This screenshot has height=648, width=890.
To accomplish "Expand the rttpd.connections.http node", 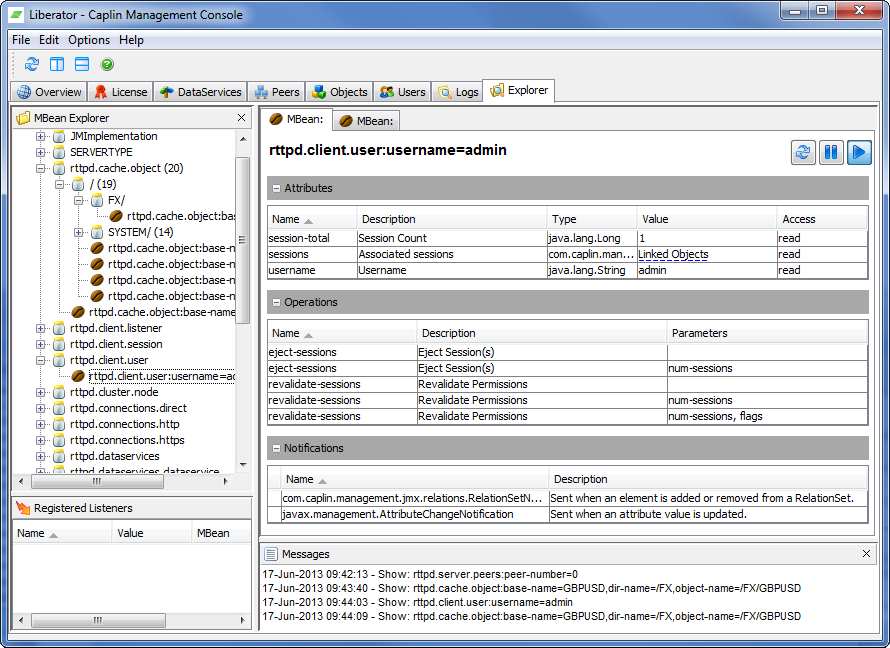I will point(40,424).
